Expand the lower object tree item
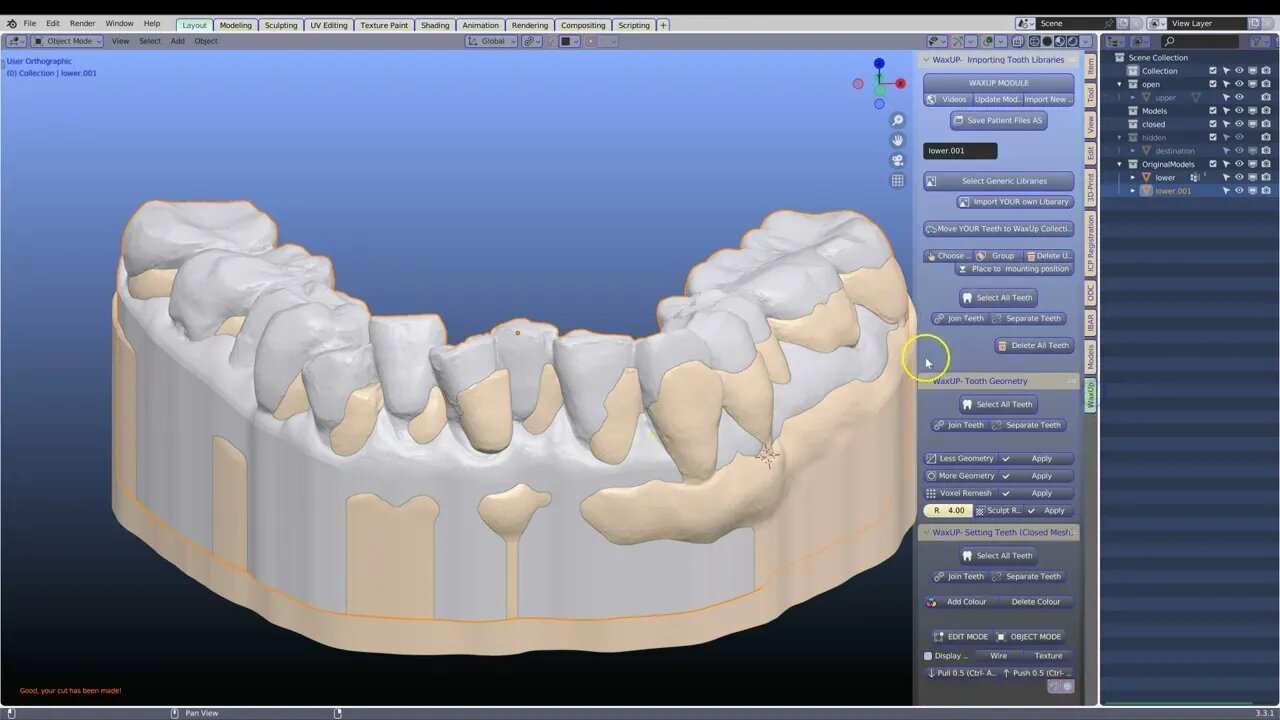The height and width of the screenshot is (720, 1280). coord(1133,177)
